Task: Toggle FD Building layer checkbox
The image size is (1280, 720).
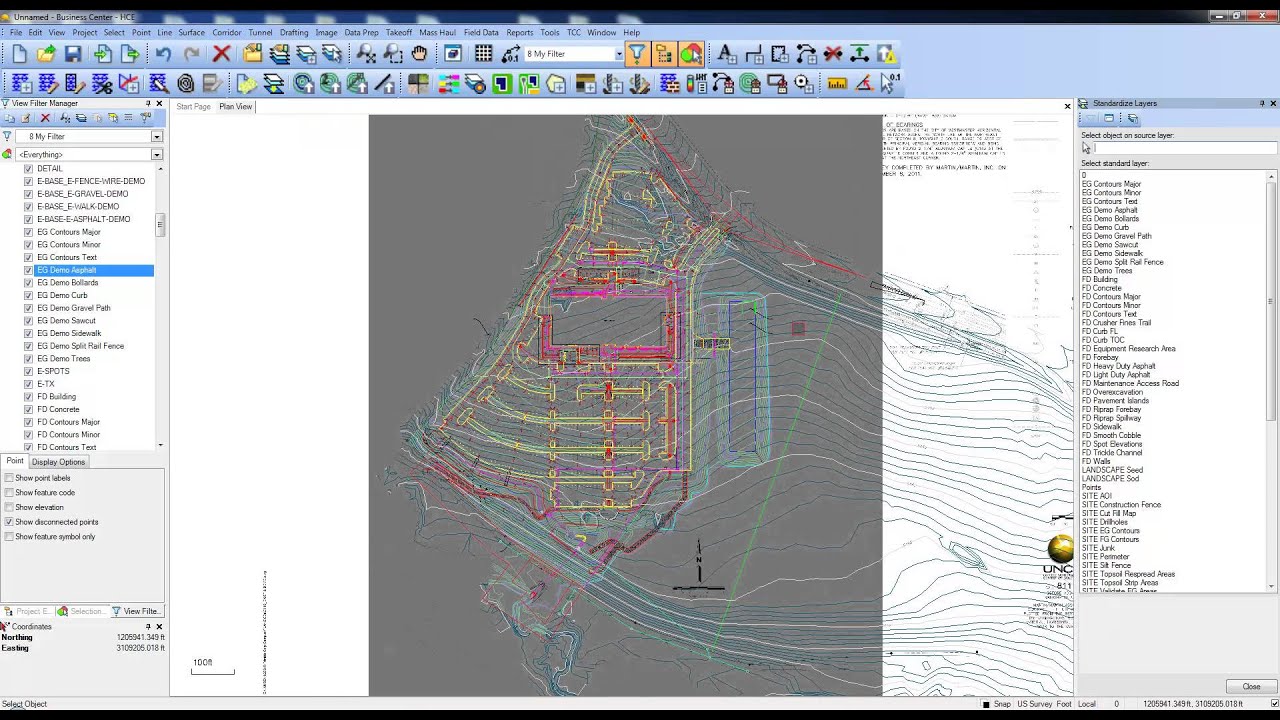Action: pos(28,397)
